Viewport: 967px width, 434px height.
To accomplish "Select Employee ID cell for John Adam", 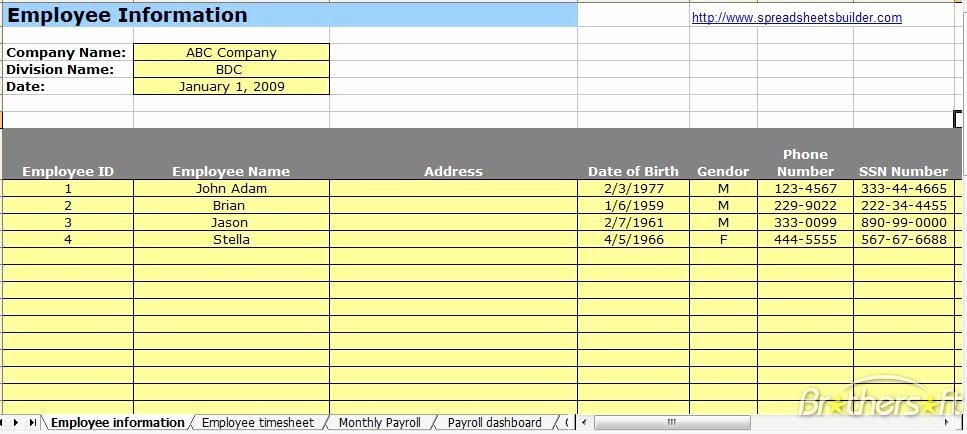I will point(68,189).
